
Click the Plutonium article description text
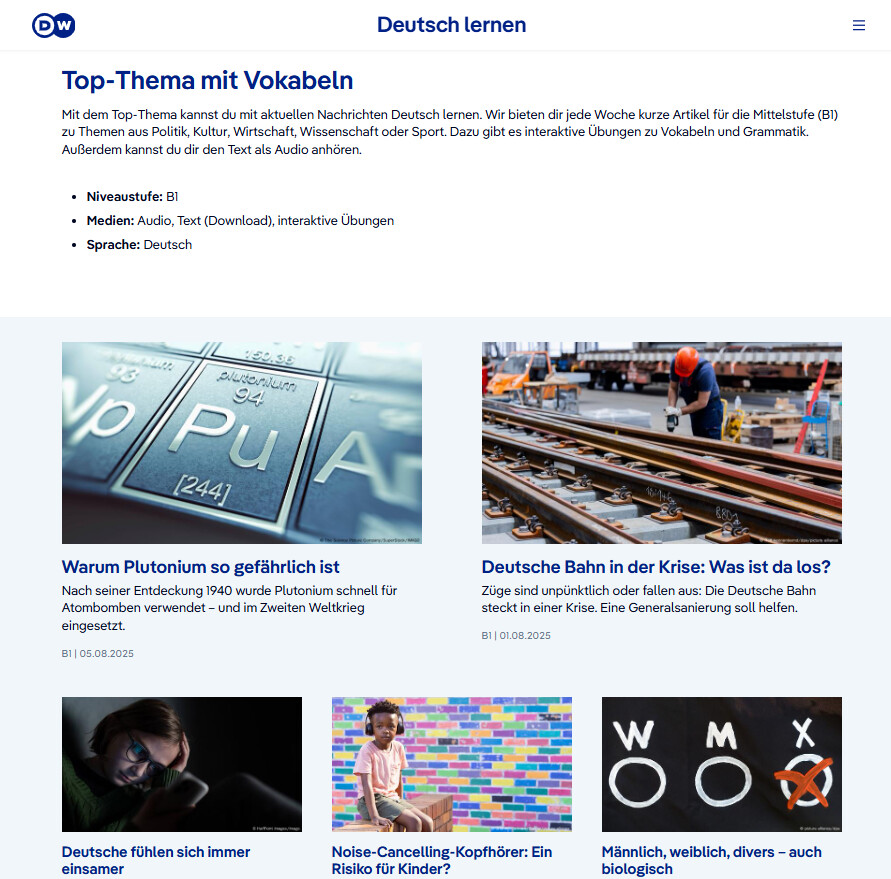[230, 608]
